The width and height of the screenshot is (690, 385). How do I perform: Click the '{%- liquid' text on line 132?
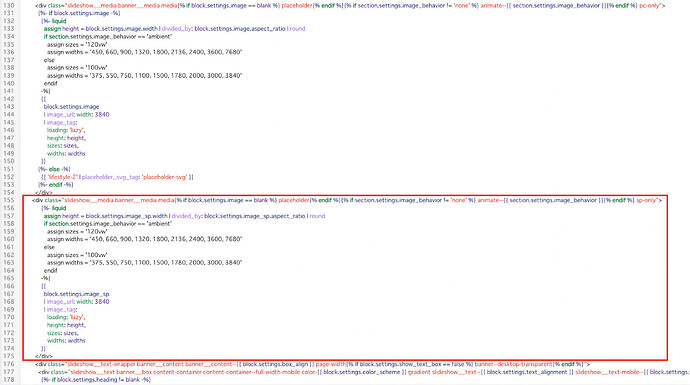[53, 21]
